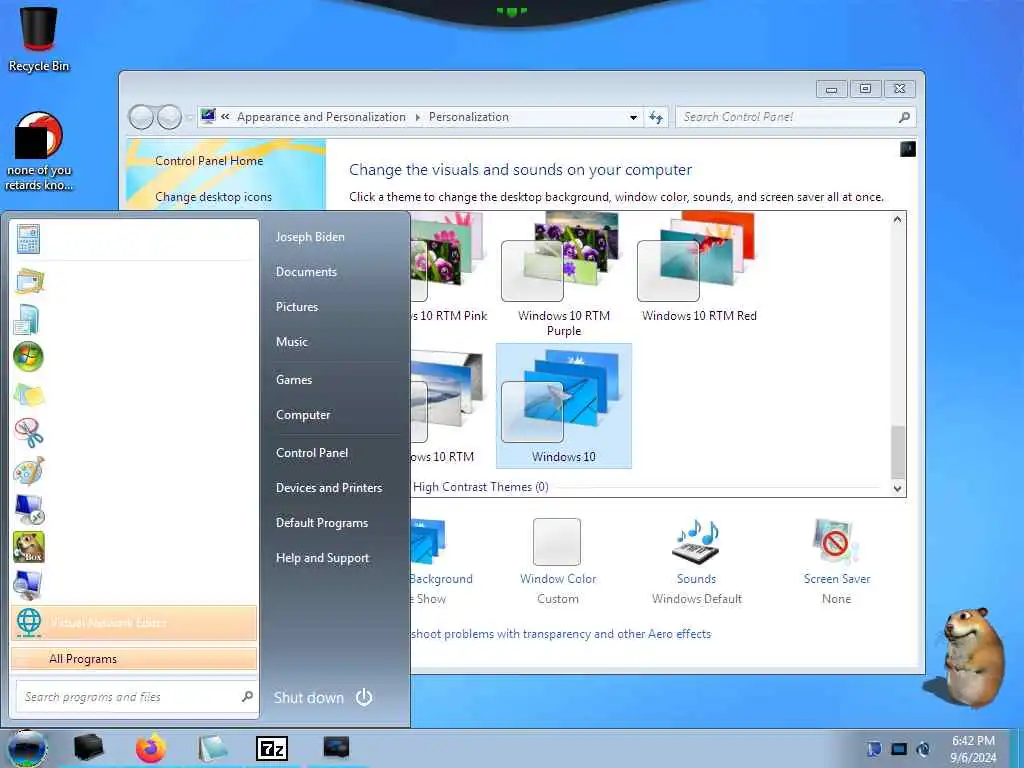Click the search magnifier in Control Panel
The image size is (1024, 768).
[x=904, y=117]
